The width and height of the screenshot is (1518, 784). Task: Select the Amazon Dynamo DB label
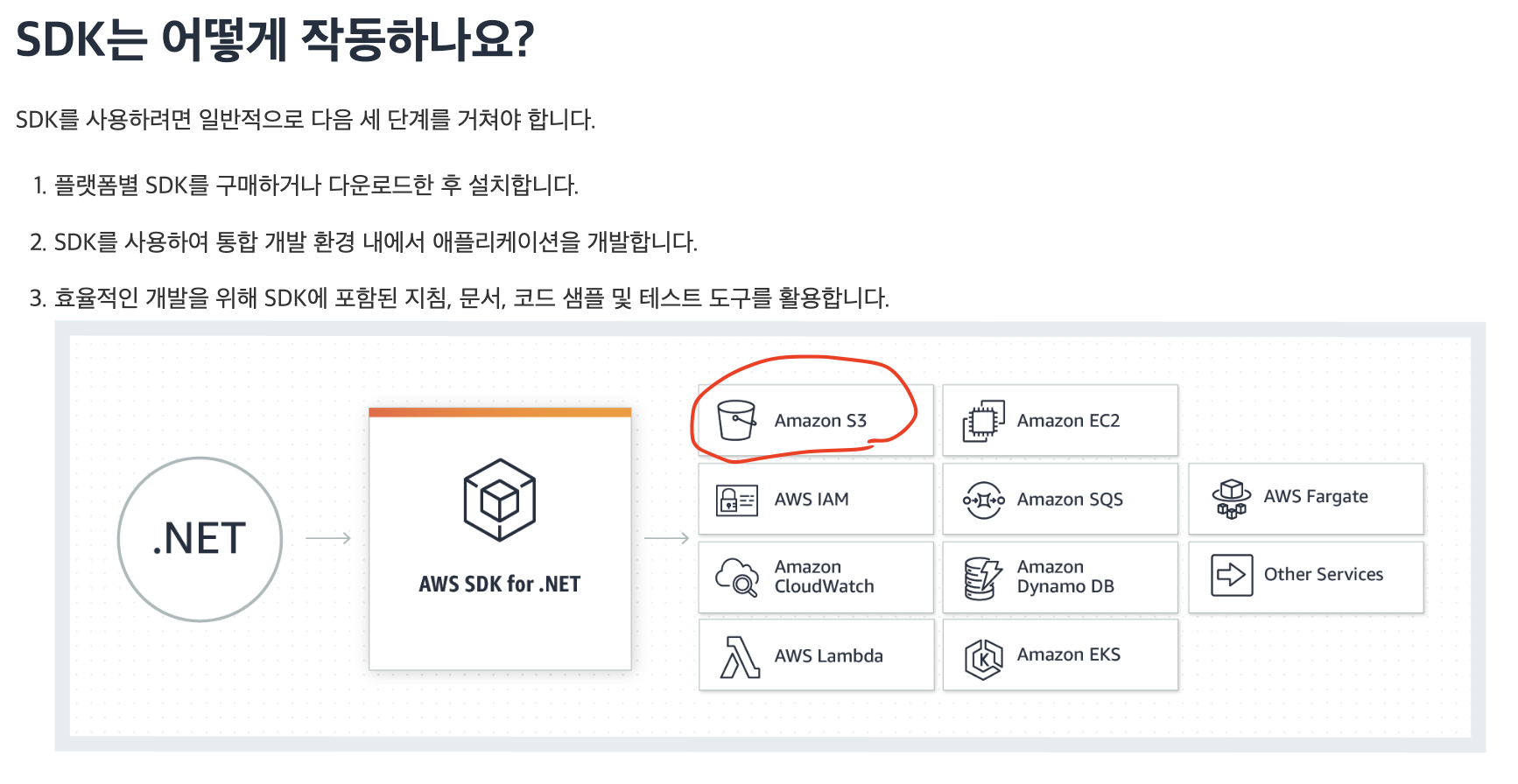click(x=1065, y=577)
